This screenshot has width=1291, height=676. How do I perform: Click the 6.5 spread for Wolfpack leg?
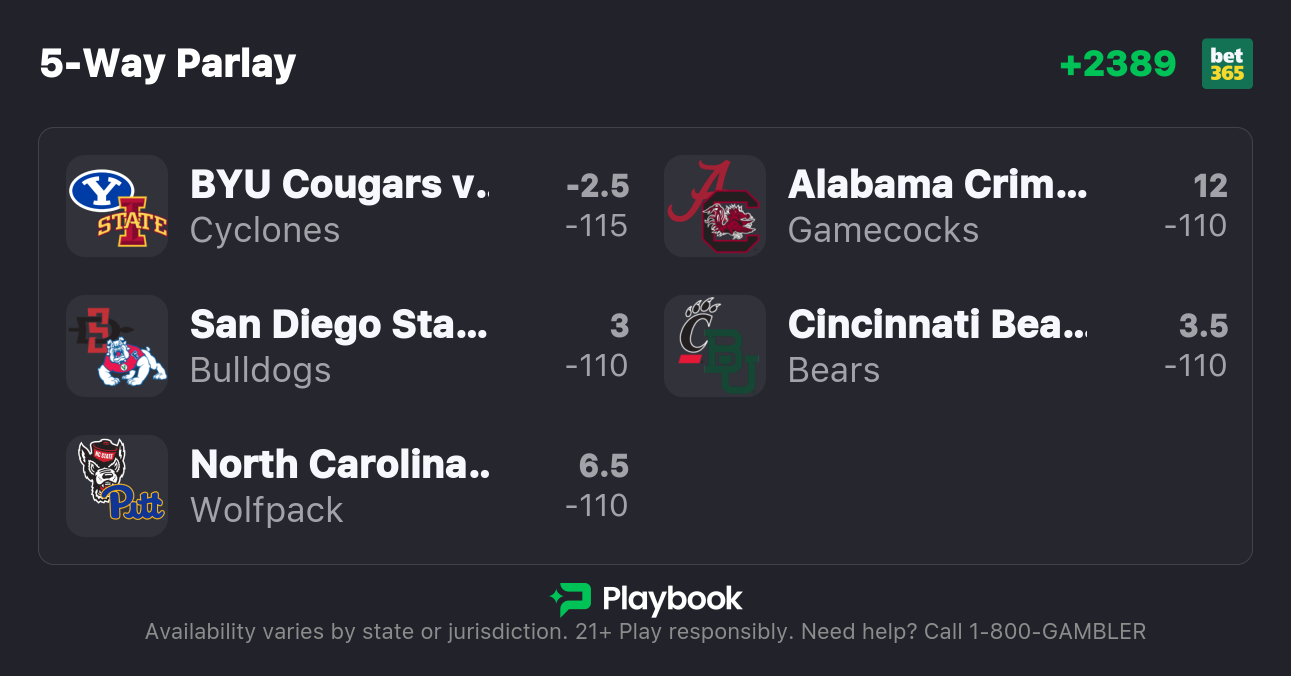(603, 466)
